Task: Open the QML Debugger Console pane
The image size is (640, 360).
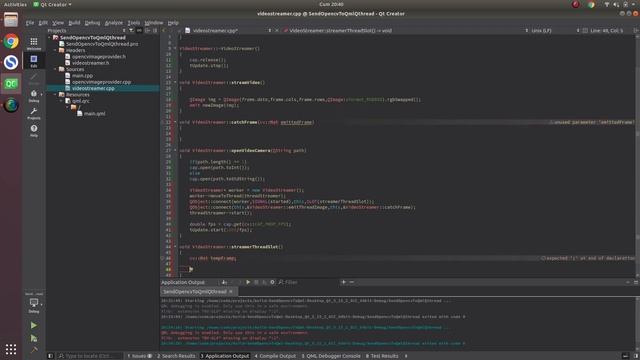Action: pyautogui.click(x=331, y=356)
